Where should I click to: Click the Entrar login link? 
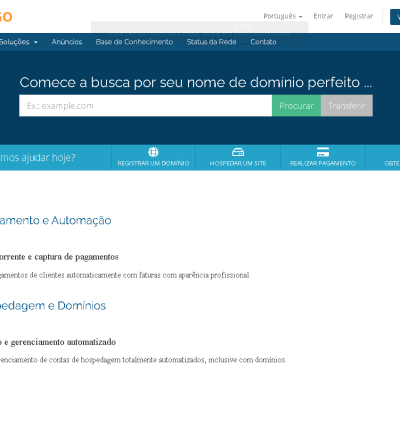323,16
